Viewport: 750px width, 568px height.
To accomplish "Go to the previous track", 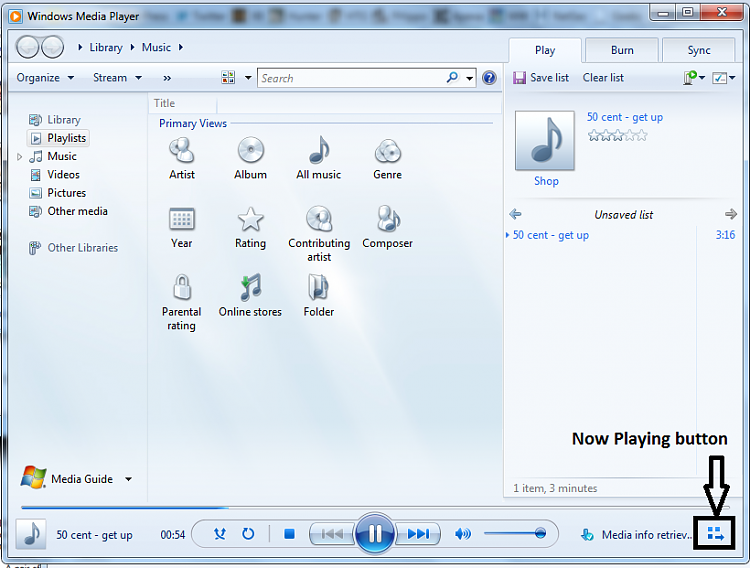I will (332, 534).
